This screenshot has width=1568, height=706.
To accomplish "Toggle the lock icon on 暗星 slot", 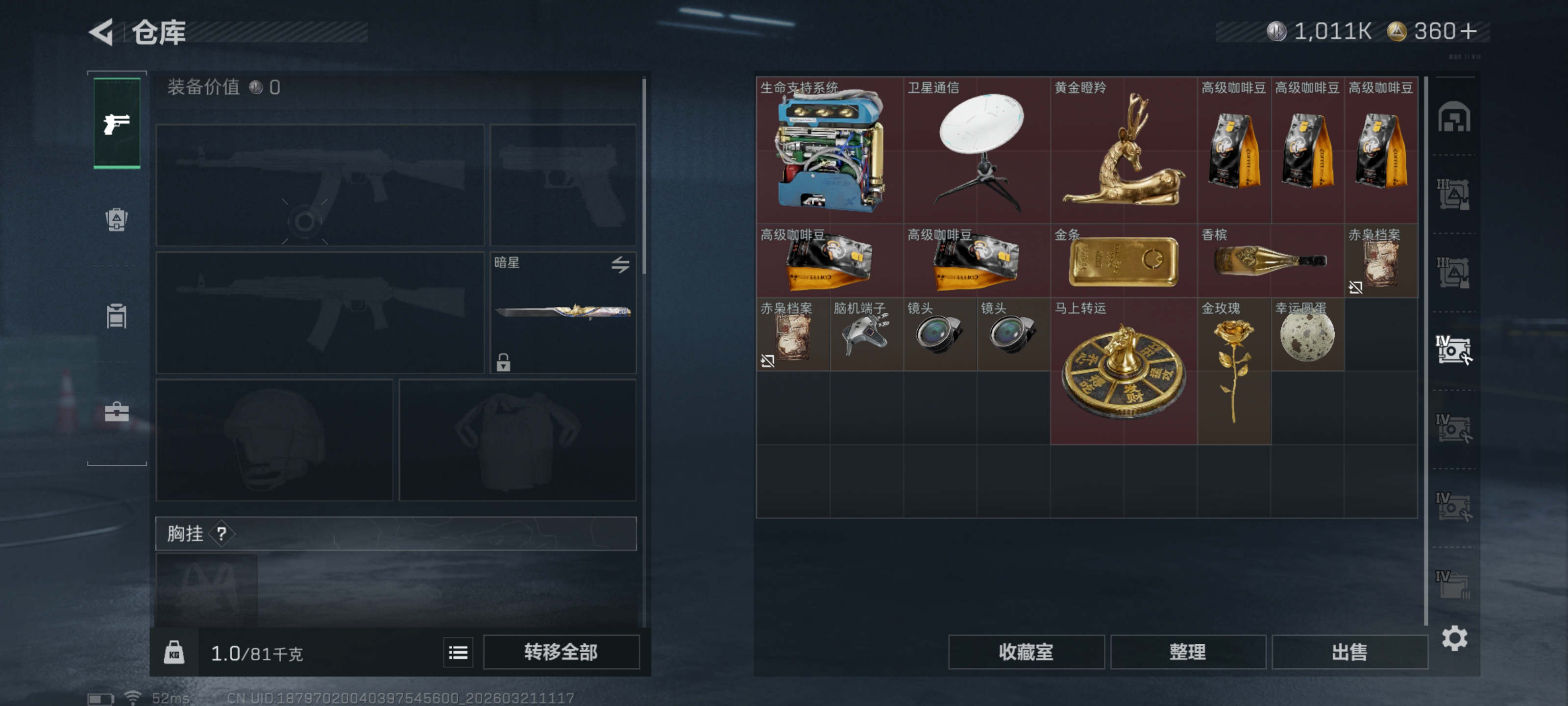I will (x=503, y=362).
